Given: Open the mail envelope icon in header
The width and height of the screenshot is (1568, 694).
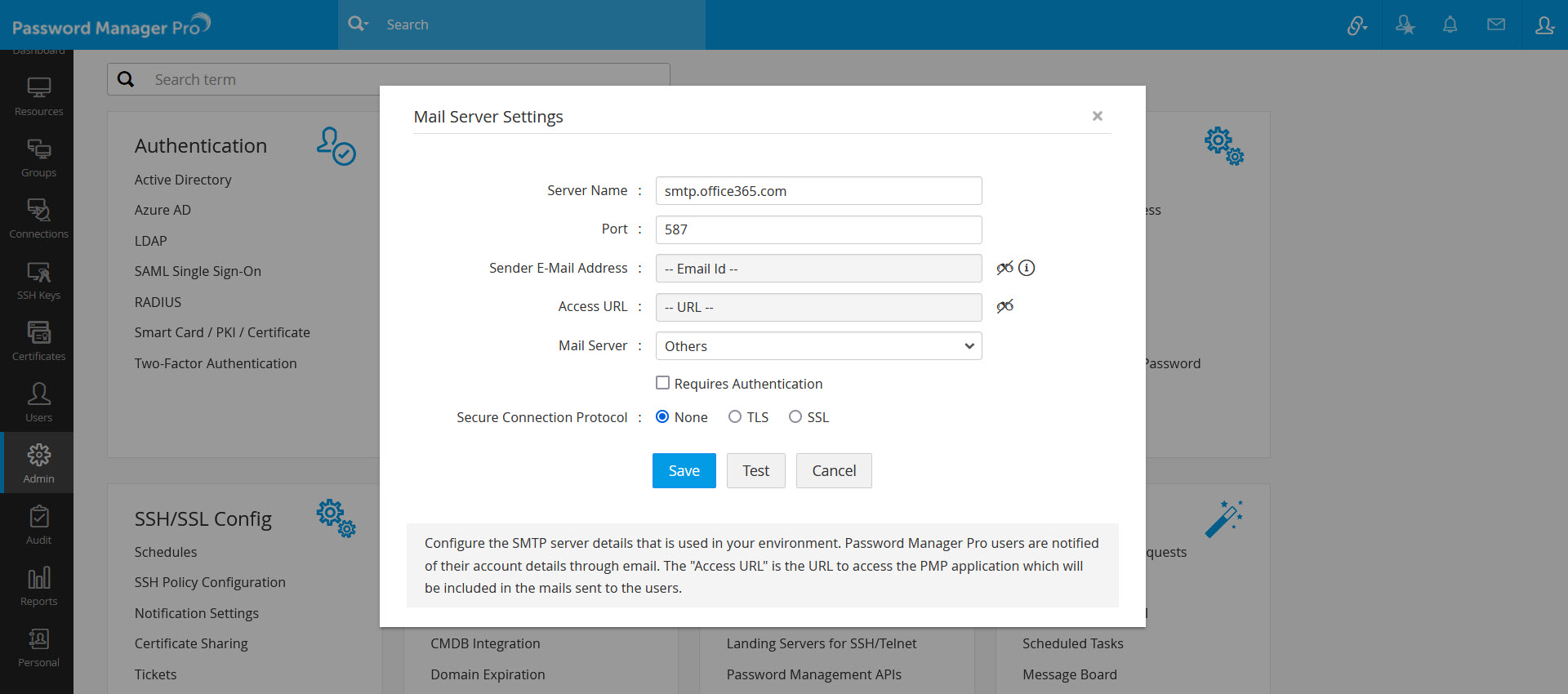Looking at the screenshot, I should (1496, 24).
